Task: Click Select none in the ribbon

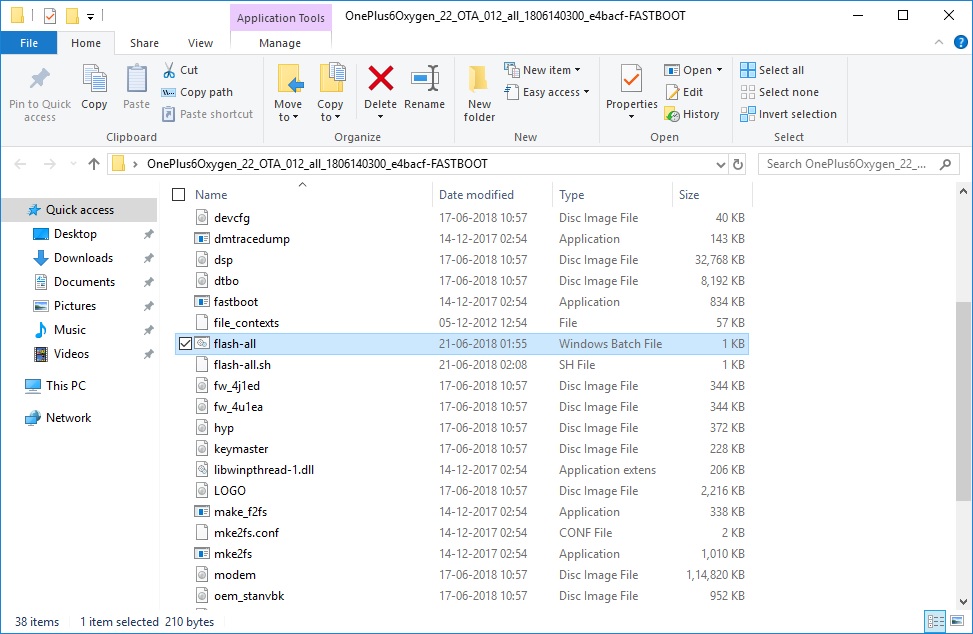Action: click(779, 92)
